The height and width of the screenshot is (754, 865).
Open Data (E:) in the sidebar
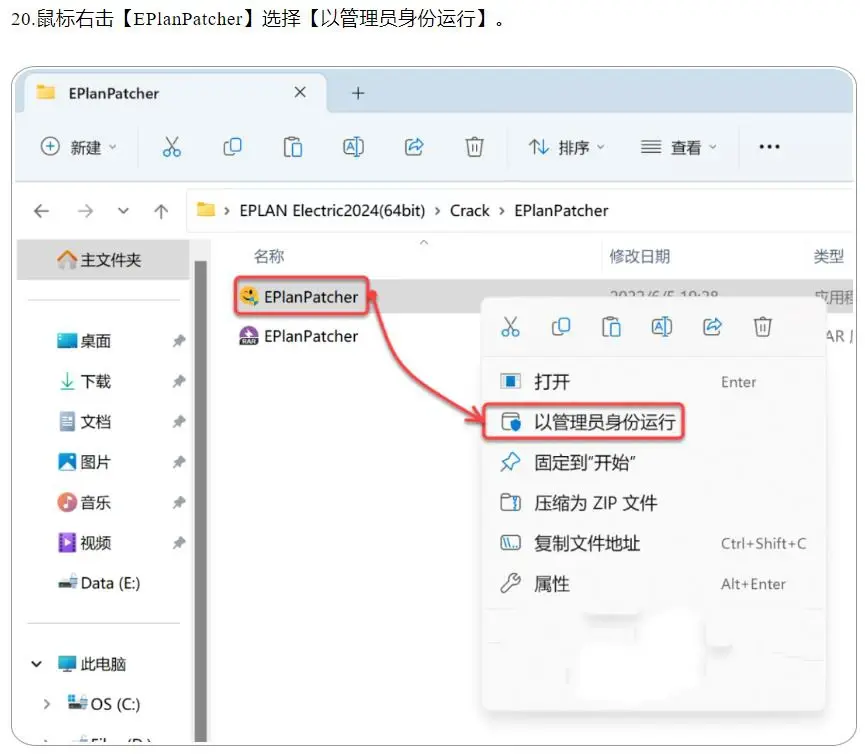coord(99,583)
